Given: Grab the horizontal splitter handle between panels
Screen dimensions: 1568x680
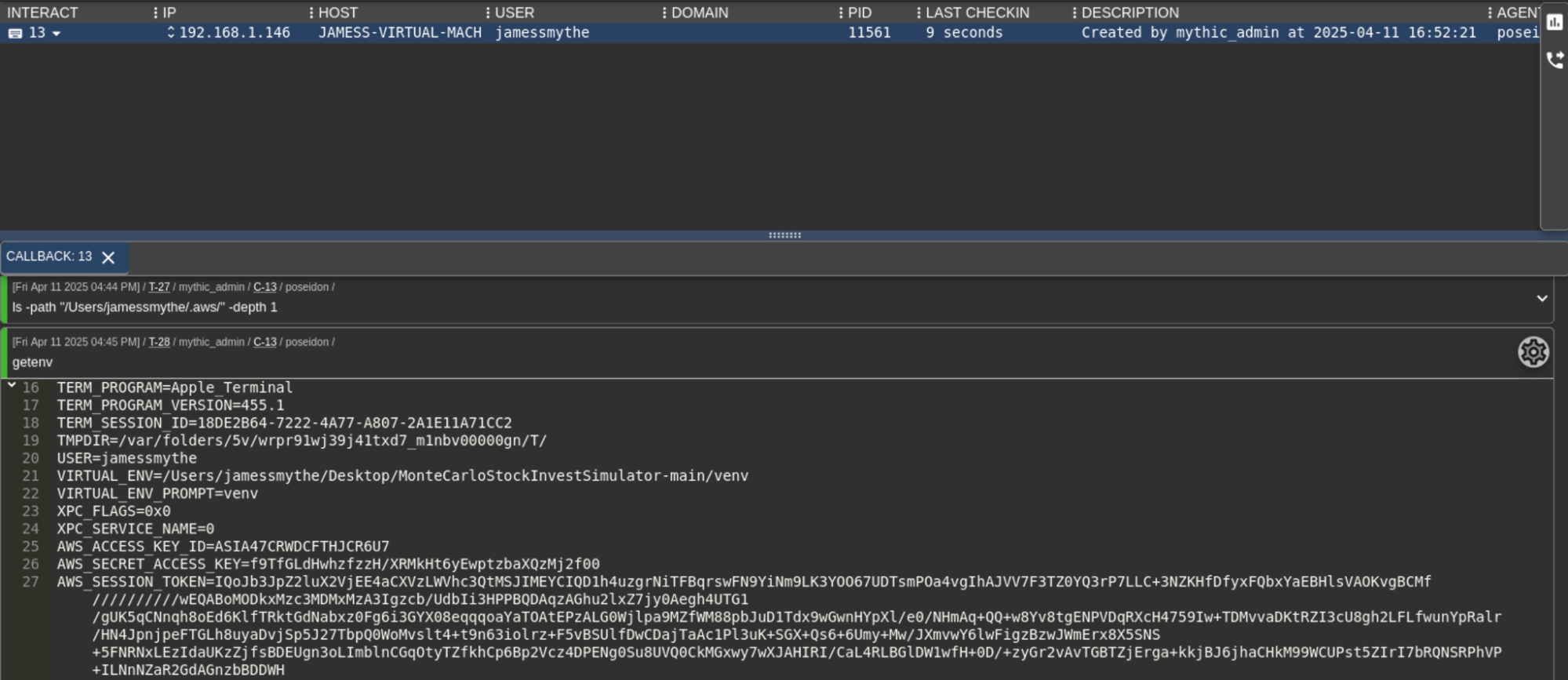Looking at the screenshot, I should (784, 235).
